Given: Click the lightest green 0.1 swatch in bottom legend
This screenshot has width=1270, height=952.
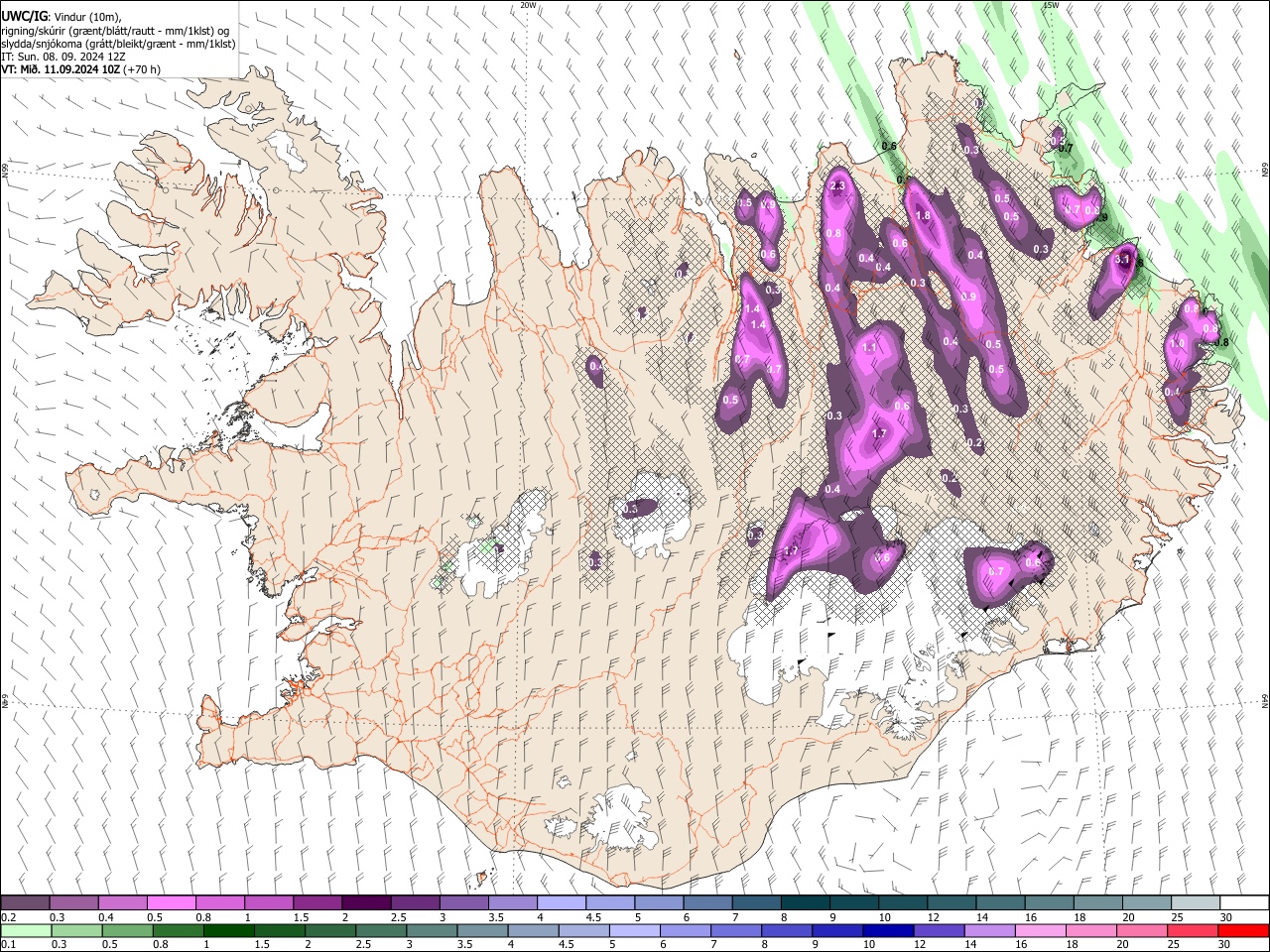Looking at the screenshot, I should pos(27,930).
